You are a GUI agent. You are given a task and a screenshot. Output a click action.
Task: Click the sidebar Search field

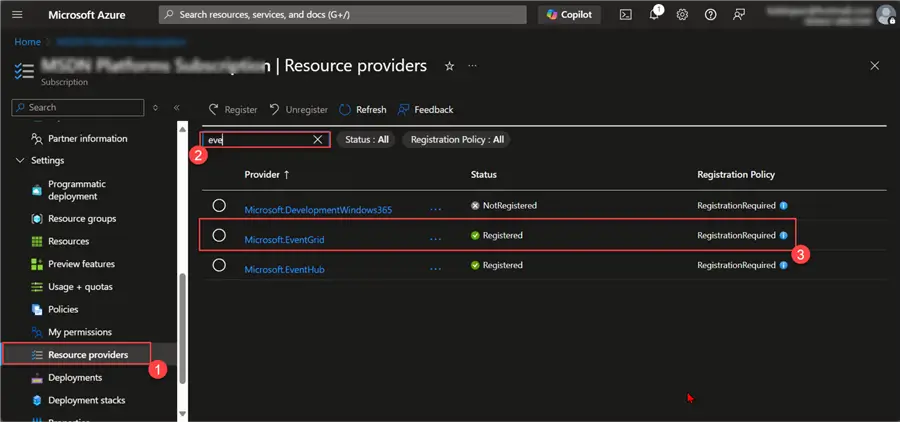point(78,107)
